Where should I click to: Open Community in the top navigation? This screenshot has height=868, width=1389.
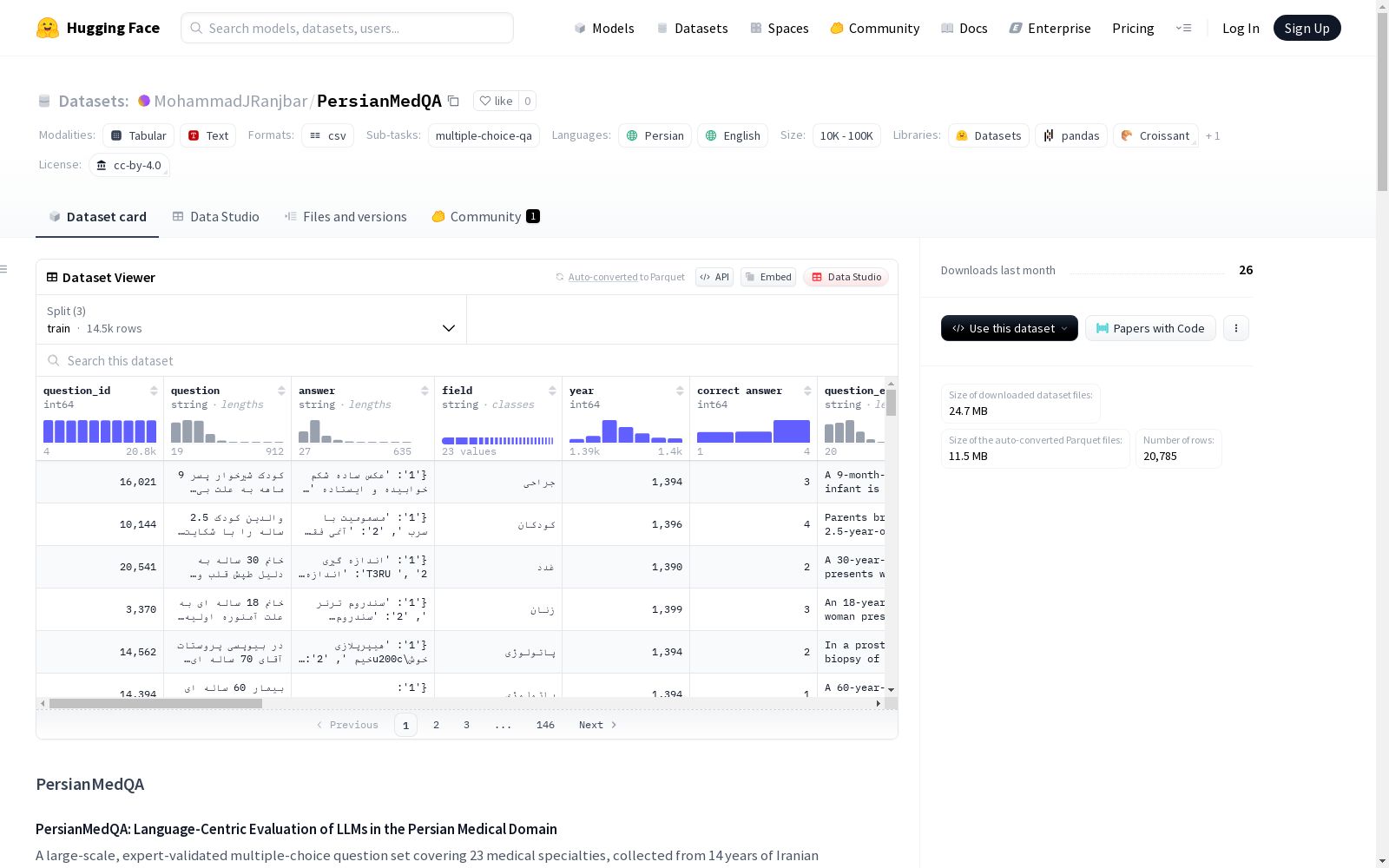[x=875, y=28]
